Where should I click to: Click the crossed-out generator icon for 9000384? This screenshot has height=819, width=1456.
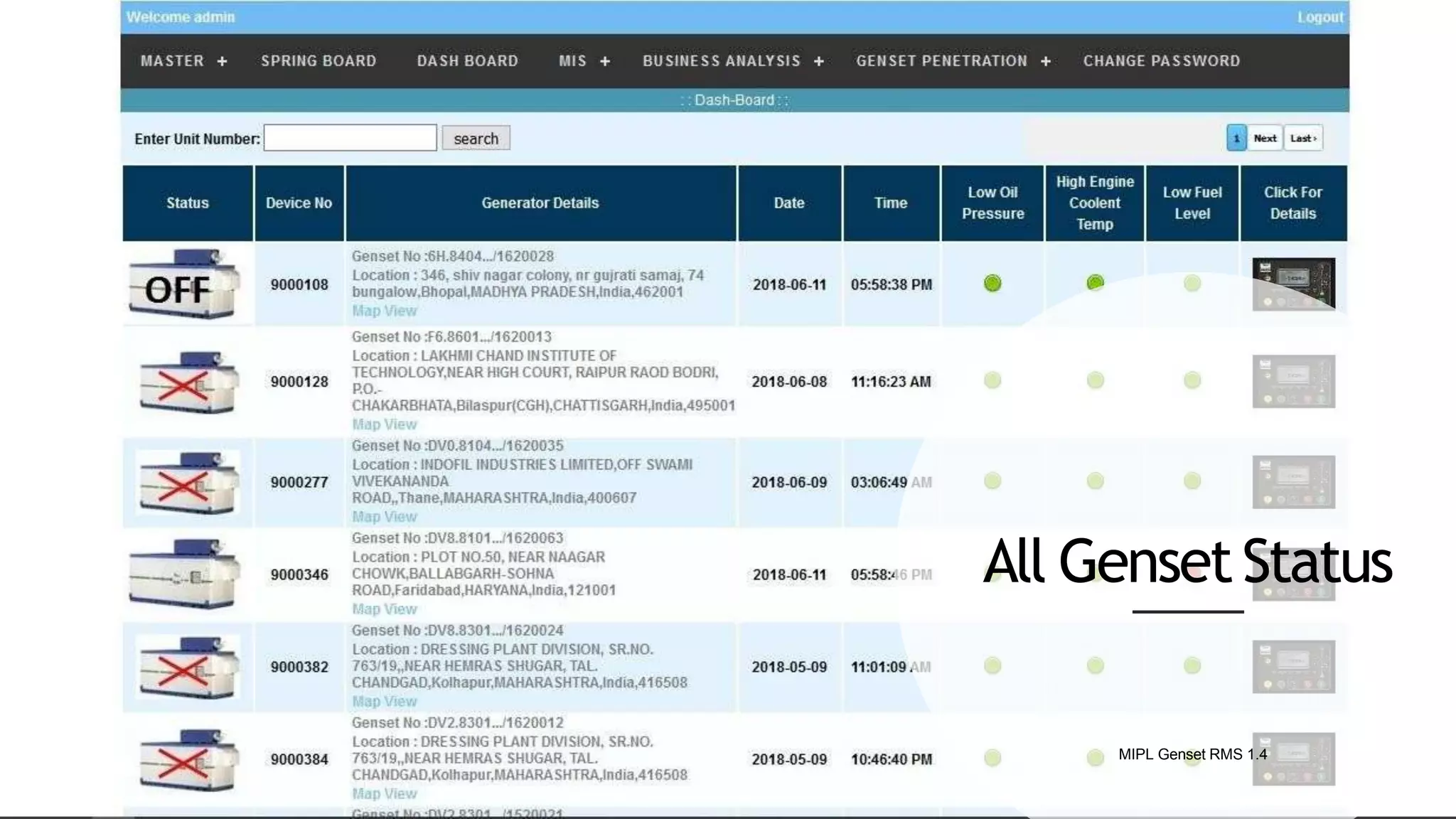coord(188,759)
